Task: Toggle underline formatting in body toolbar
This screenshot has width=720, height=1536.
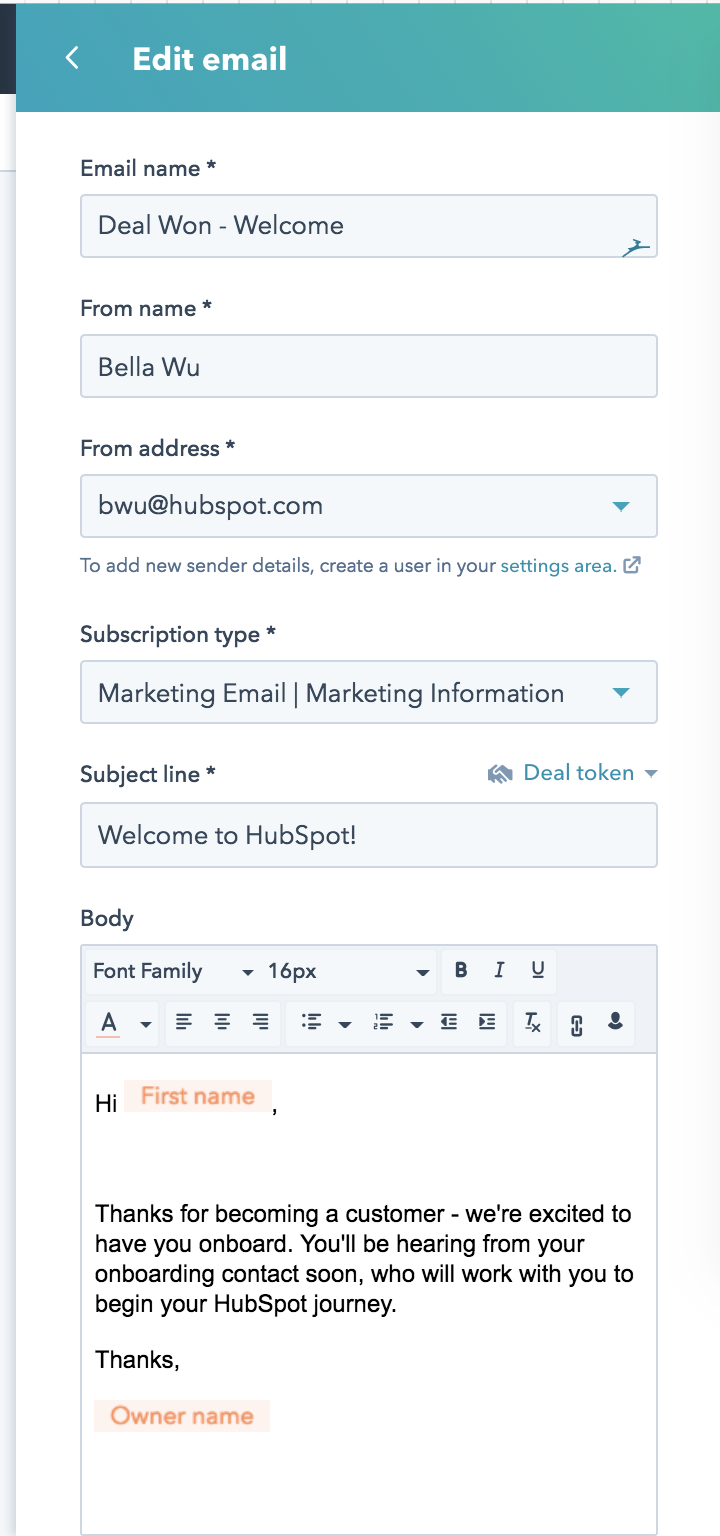Action: click(x=538, y=970)
